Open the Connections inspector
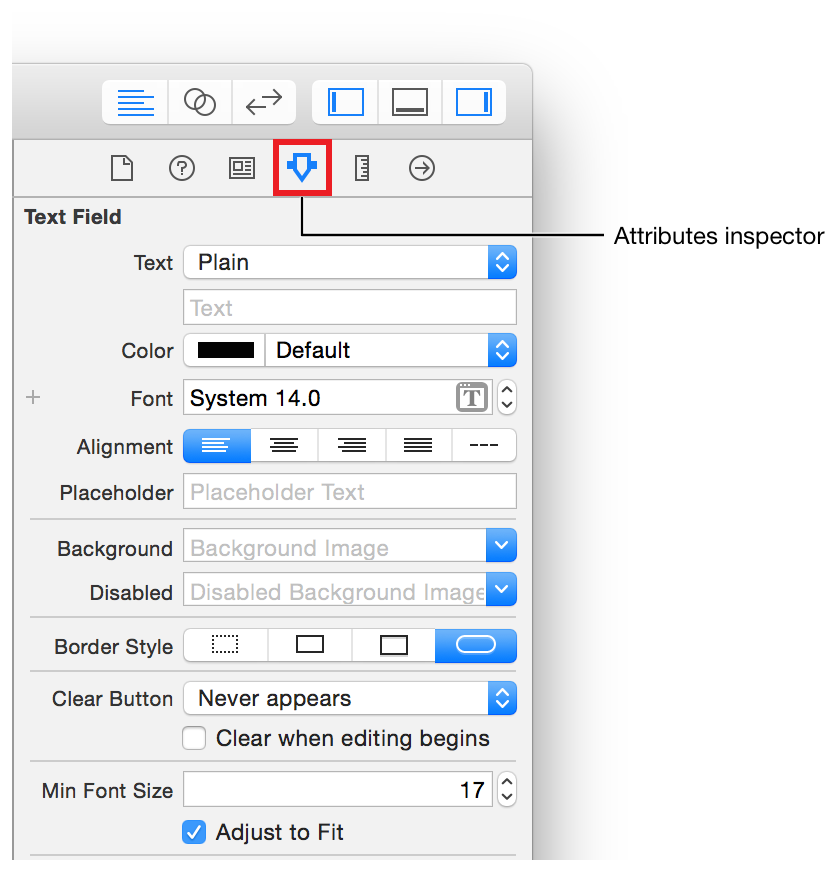Viewport: 836px width, 872px height. [422, 168]
